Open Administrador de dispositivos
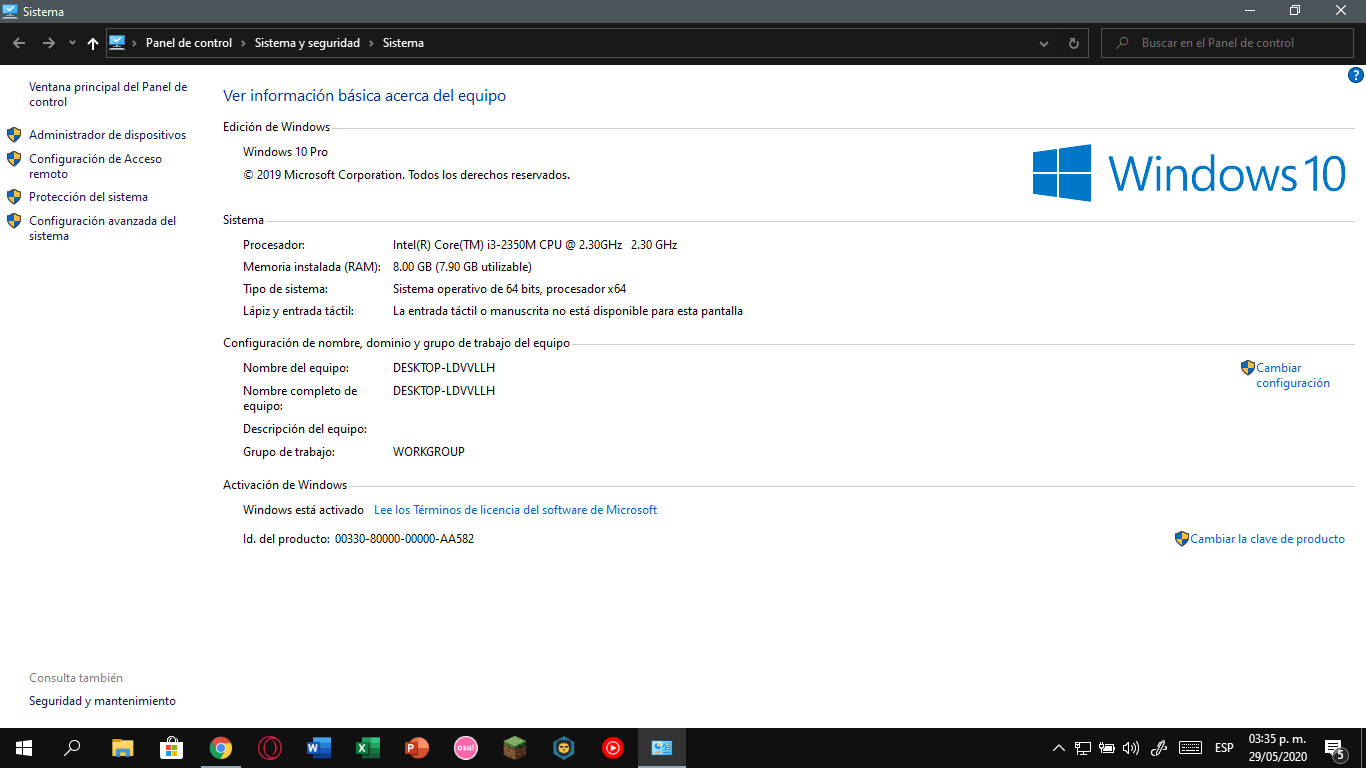The width and height of the screenshot is (1366, 768). coord(107,135)
